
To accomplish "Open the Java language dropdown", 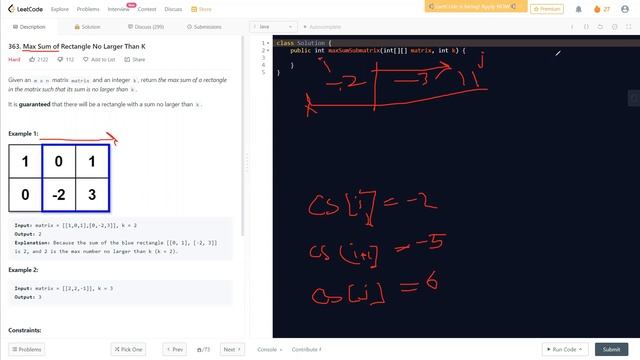I will coord(273,27).
